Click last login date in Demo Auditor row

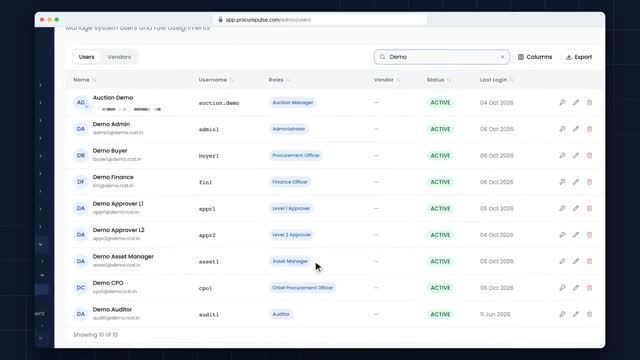tap(495, 314)
